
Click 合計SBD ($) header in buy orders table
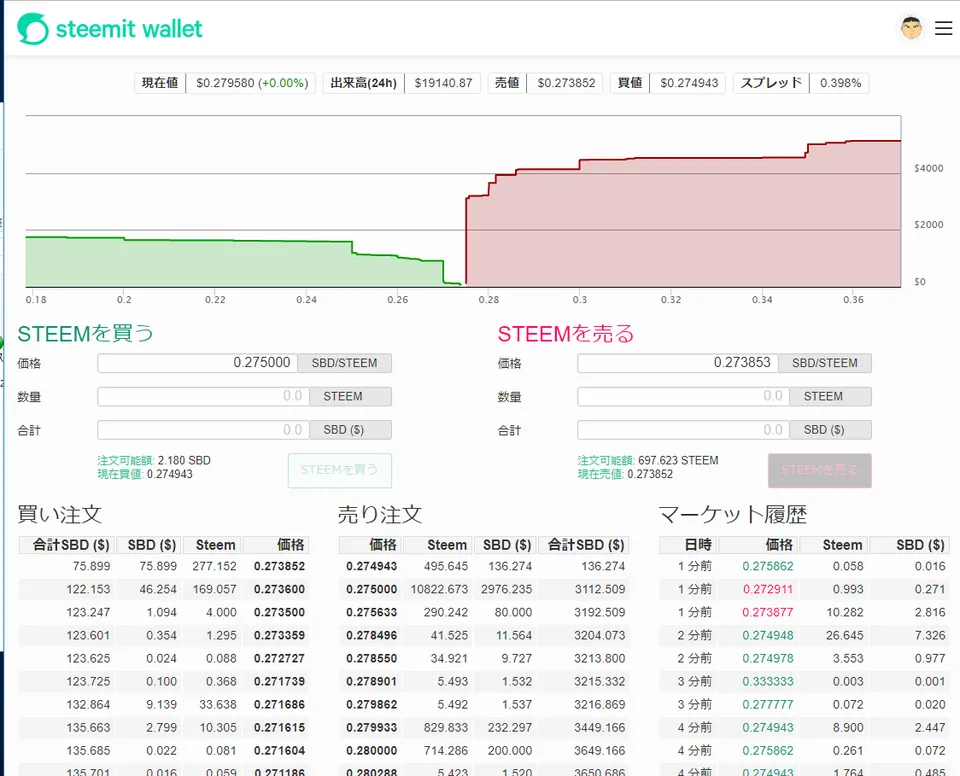pos(67,545)
